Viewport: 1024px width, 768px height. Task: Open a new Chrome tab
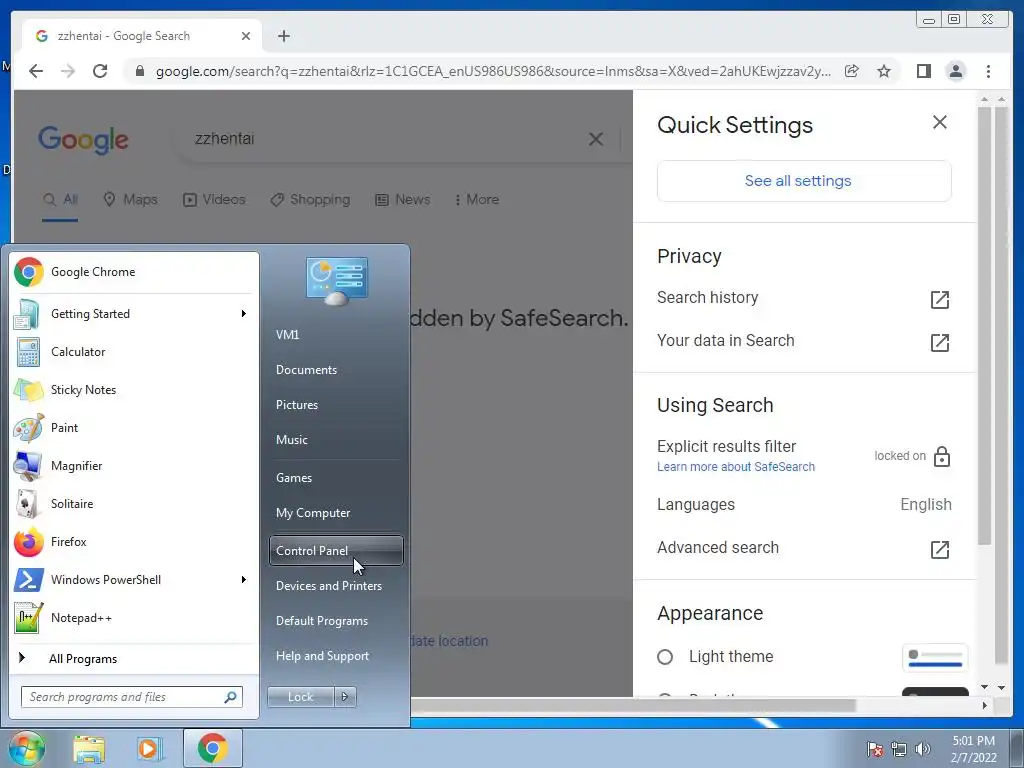[x=283, y=36]
